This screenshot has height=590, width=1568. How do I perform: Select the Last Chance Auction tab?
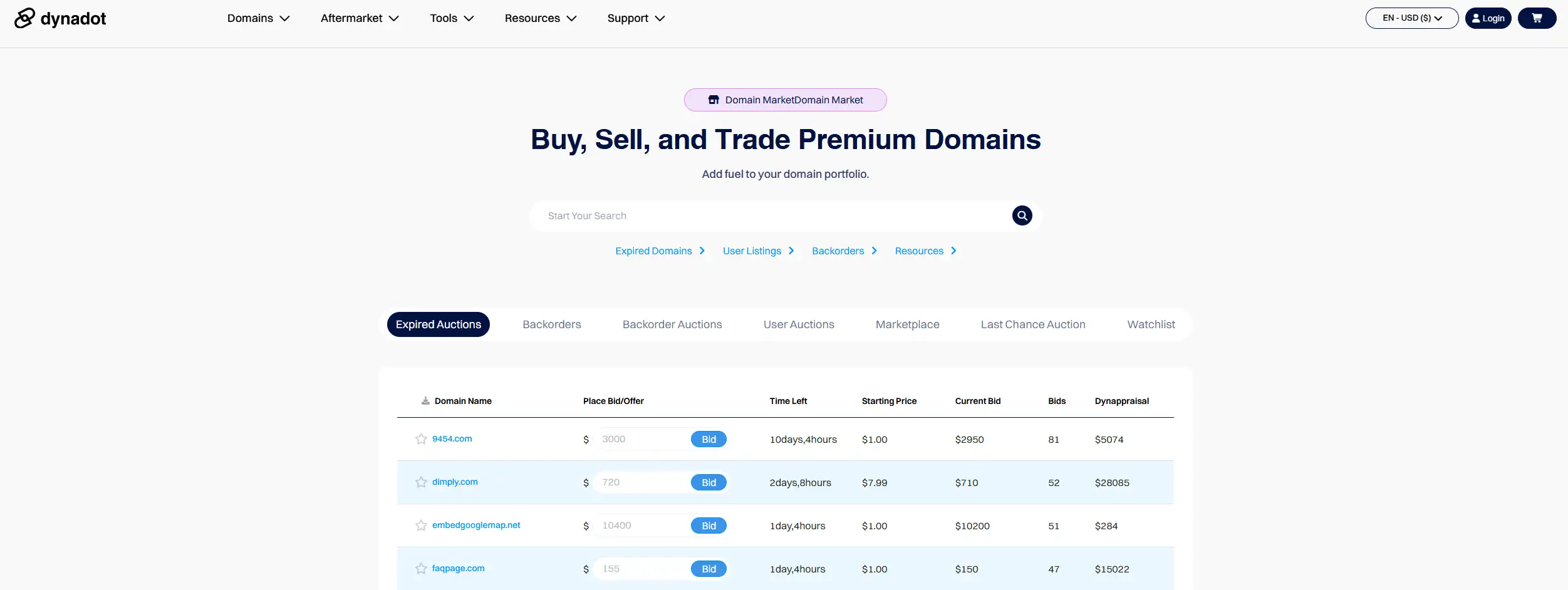(x=1032, y=324)
